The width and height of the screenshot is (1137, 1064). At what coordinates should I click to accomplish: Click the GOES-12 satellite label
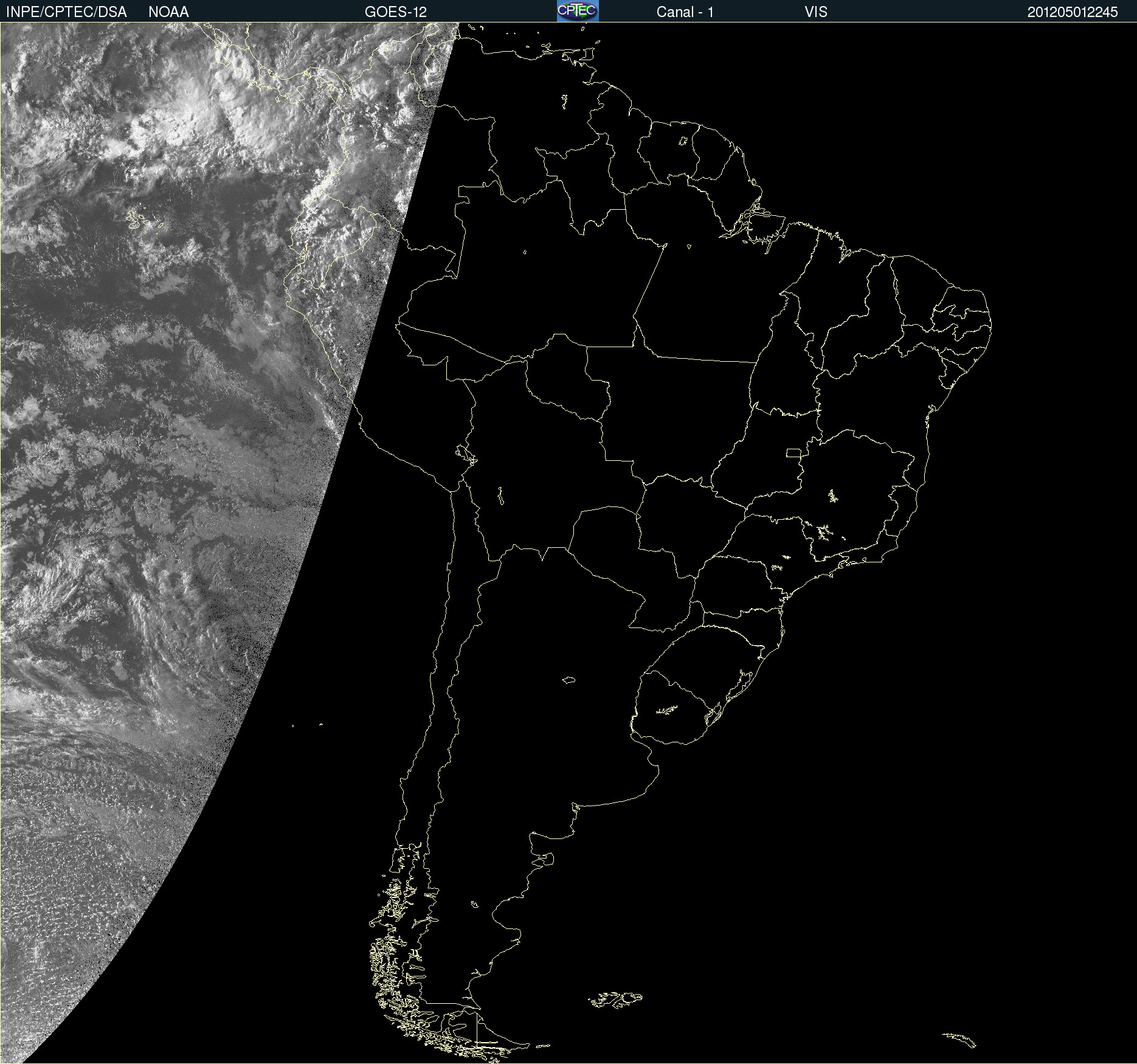pos(396,12)
